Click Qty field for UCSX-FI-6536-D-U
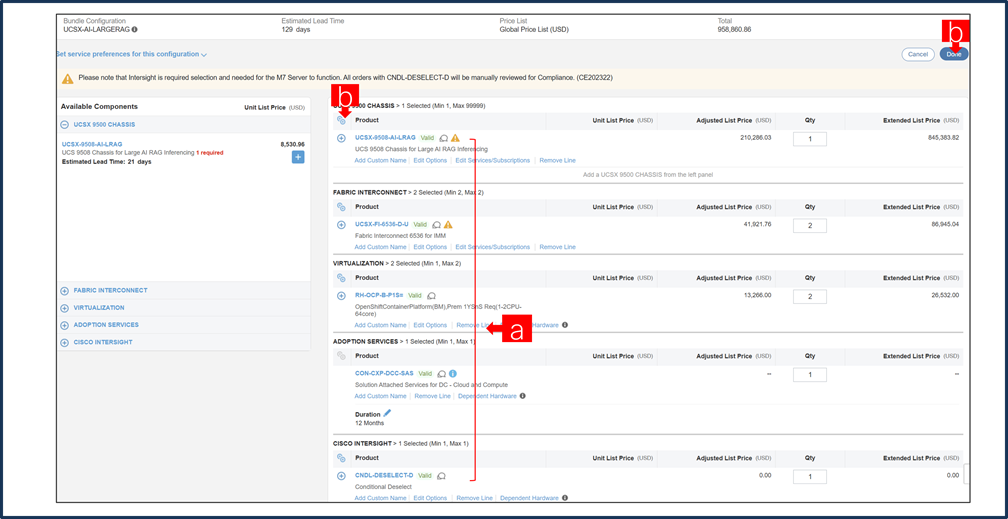Viewport: 1008px width, 519px height. point(810,226)
